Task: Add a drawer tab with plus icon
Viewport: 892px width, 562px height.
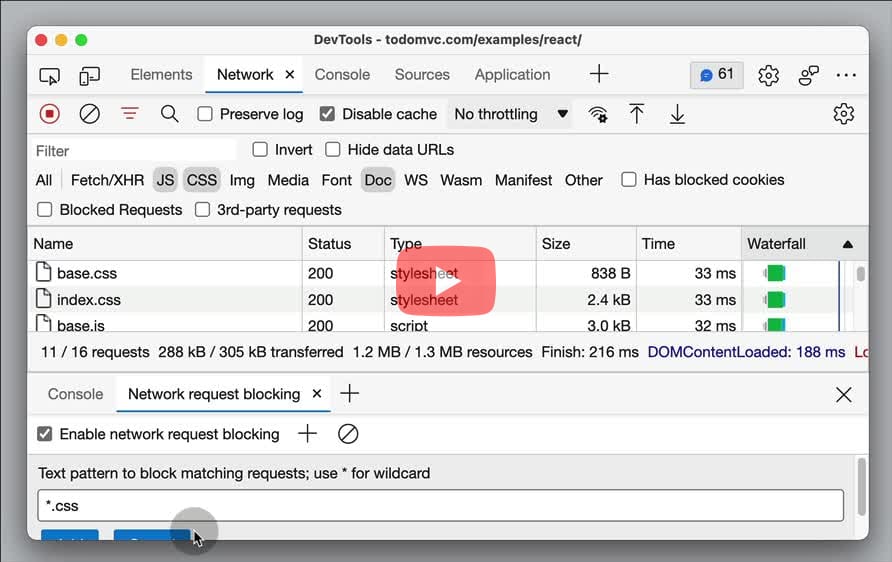Action: [349, 394]
